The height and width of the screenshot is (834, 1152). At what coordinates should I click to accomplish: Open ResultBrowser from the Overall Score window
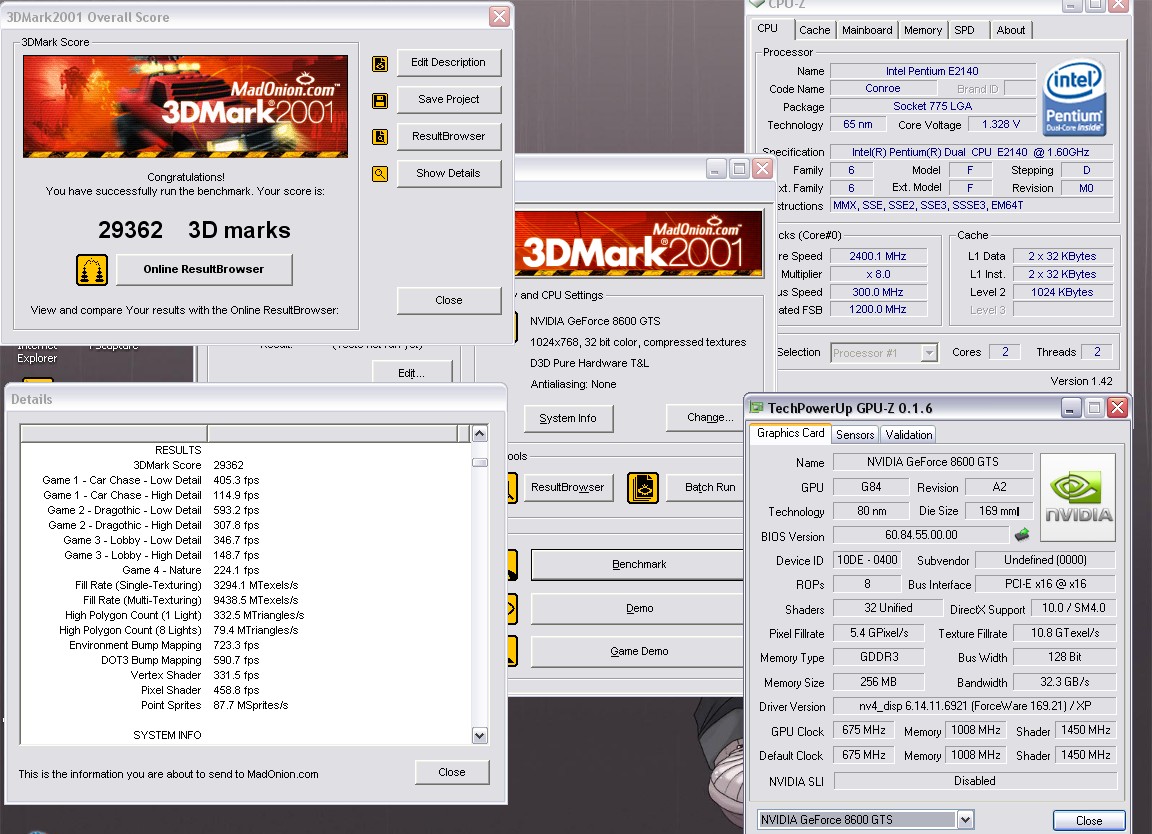pos(449,137)
